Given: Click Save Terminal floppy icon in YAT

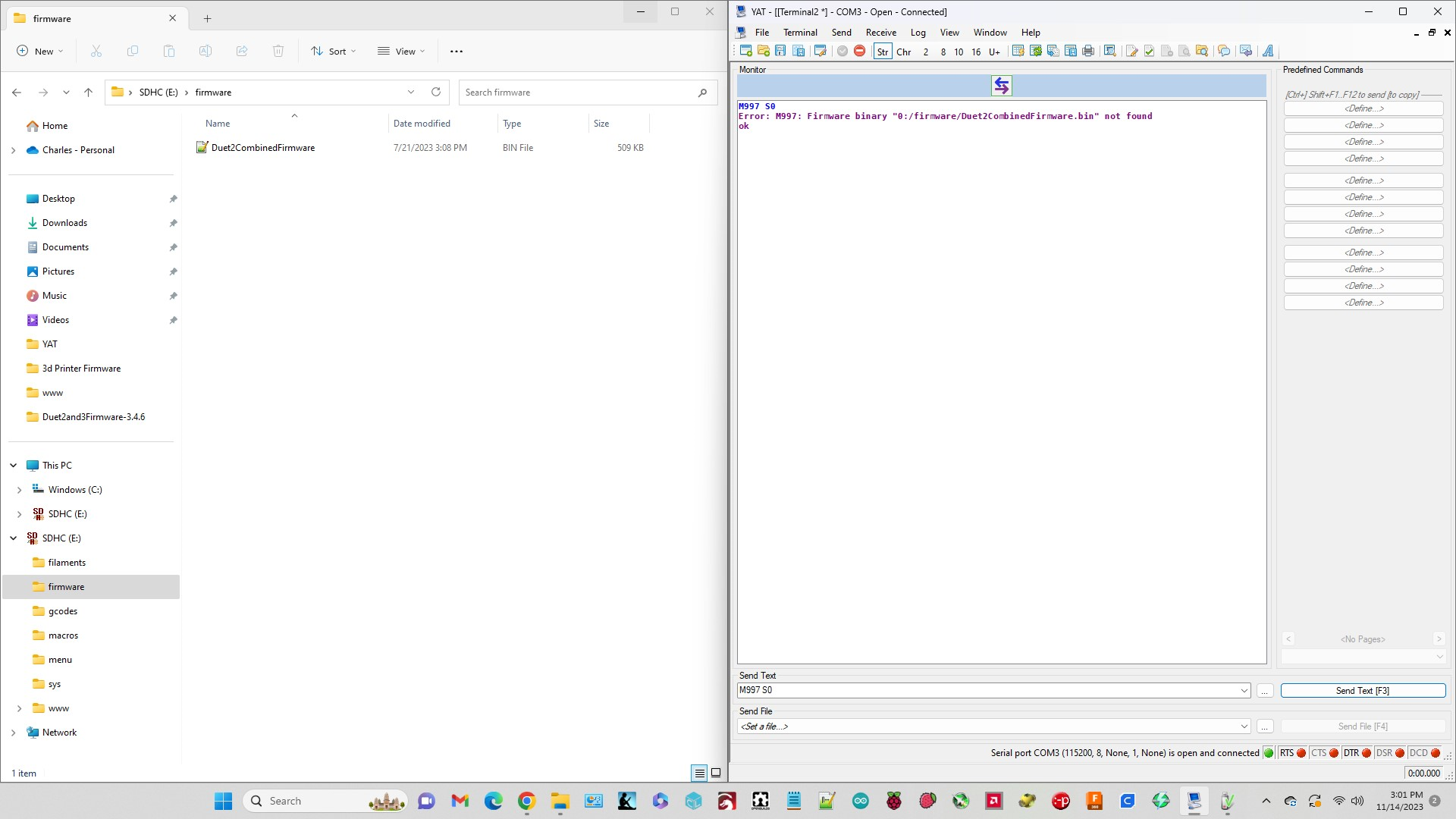Looking at the screenshot, I should pyautogui.click(x=780, y=51).
